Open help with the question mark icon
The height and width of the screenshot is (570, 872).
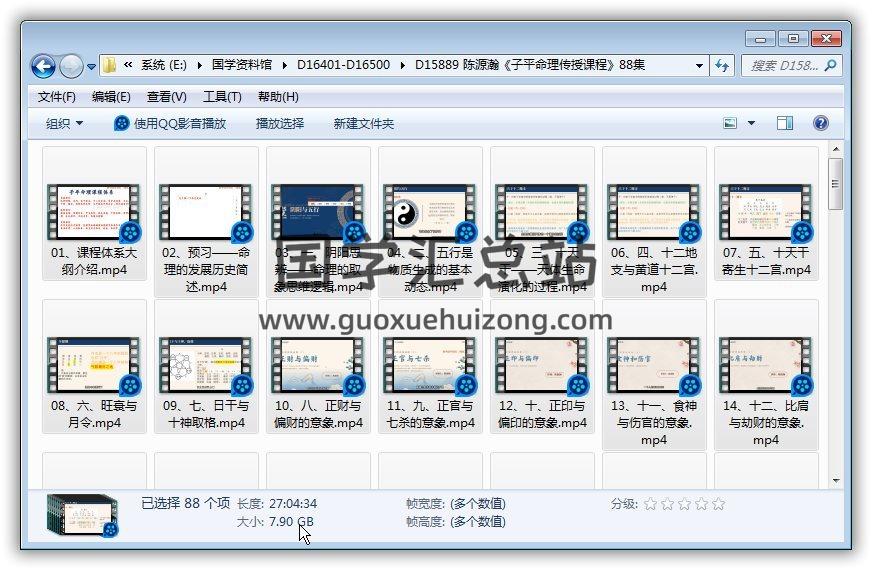[820, 123]
